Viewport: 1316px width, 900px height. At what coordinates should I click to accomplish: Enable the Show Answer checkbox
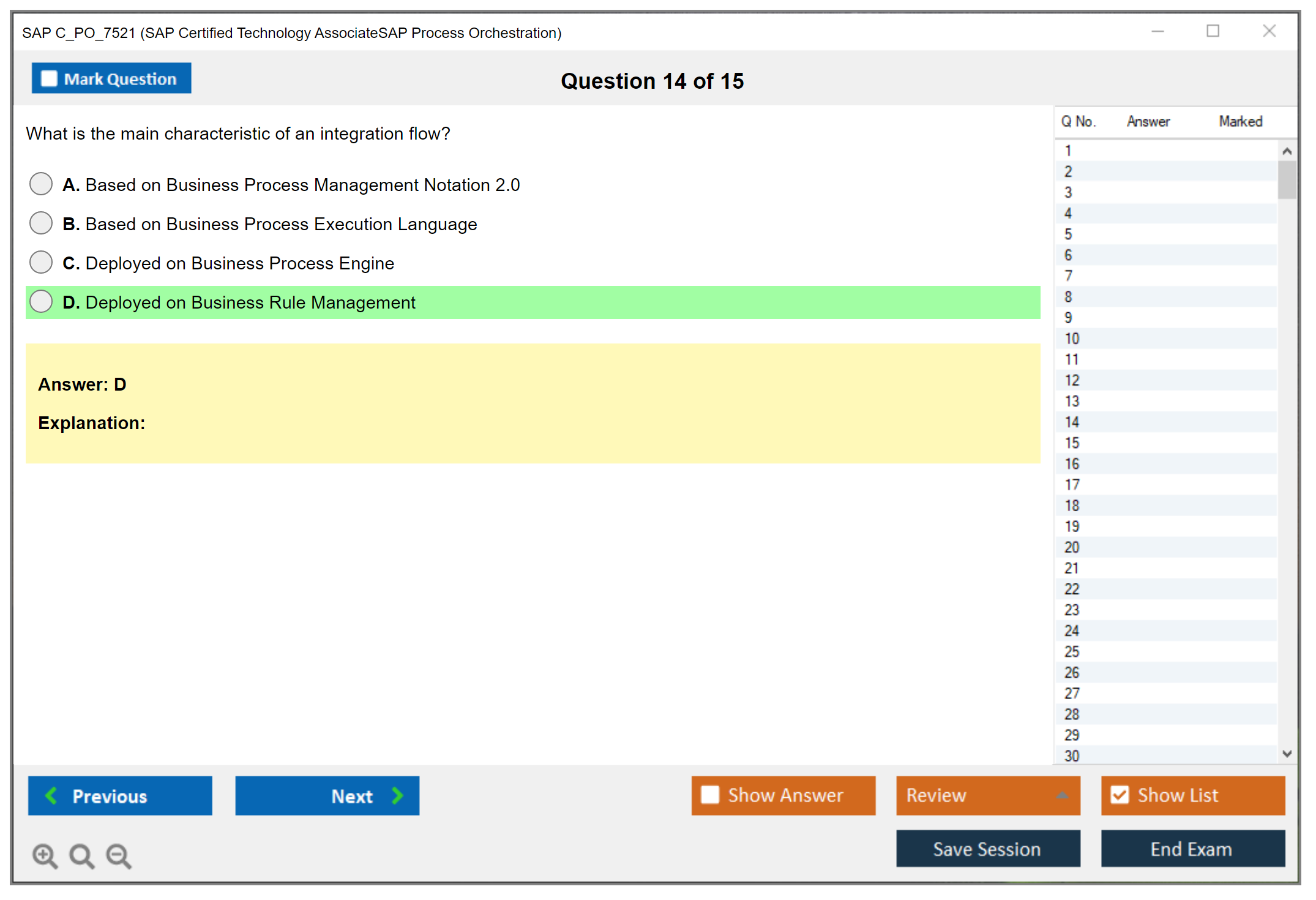[710, 795]
